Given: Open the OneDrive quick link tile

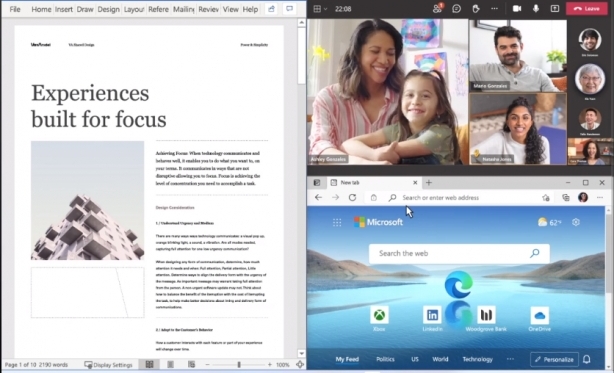Looking at the screenshot, I should pyautogui.click(x=539, y=319).
